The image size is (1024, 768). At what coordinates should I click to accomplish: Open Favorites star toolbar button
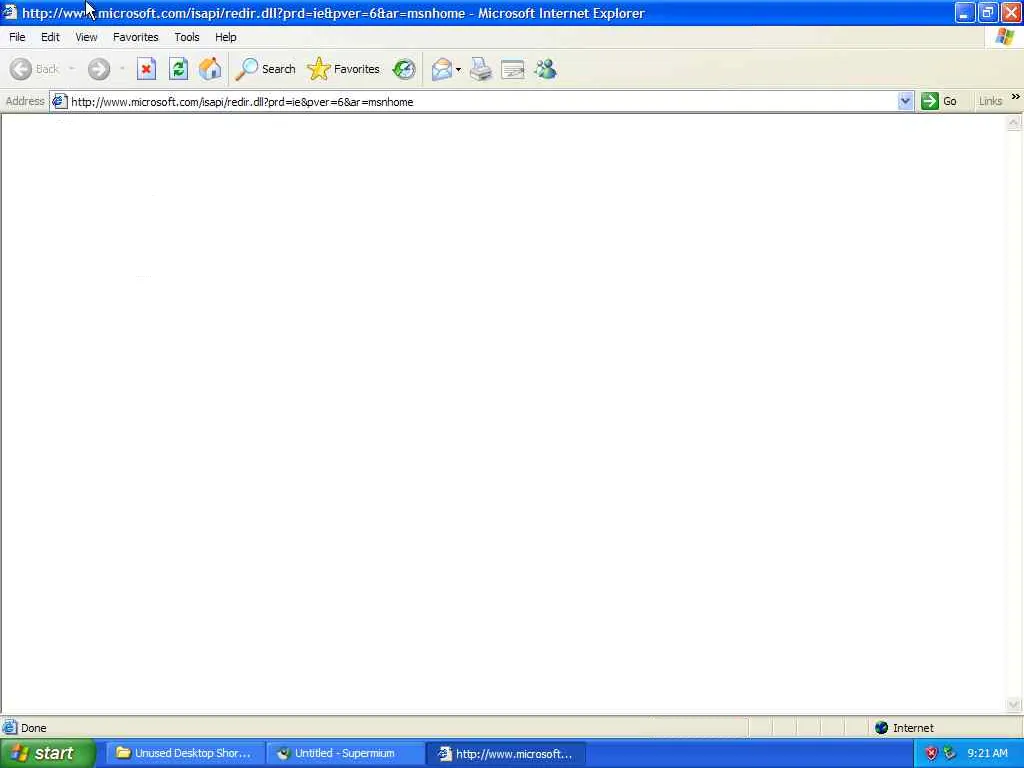[344, 69]
